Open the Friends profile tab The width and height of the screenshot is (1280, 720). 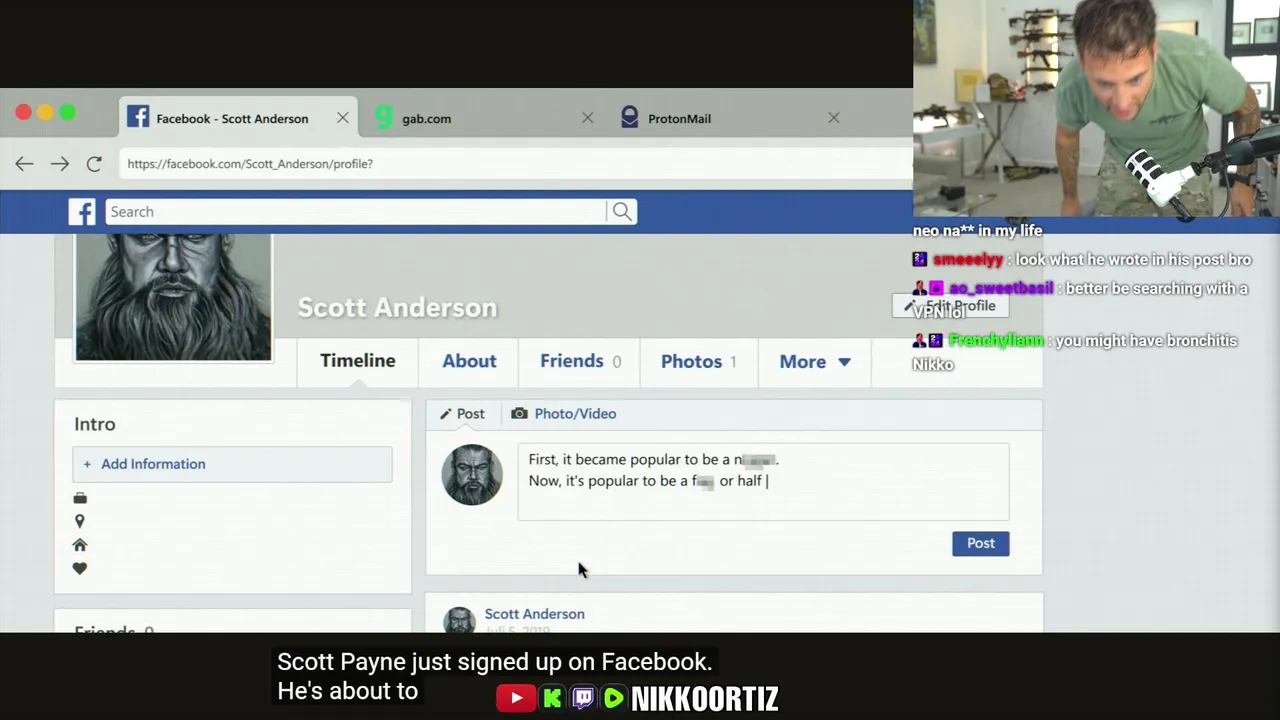(x=580, y=361)
